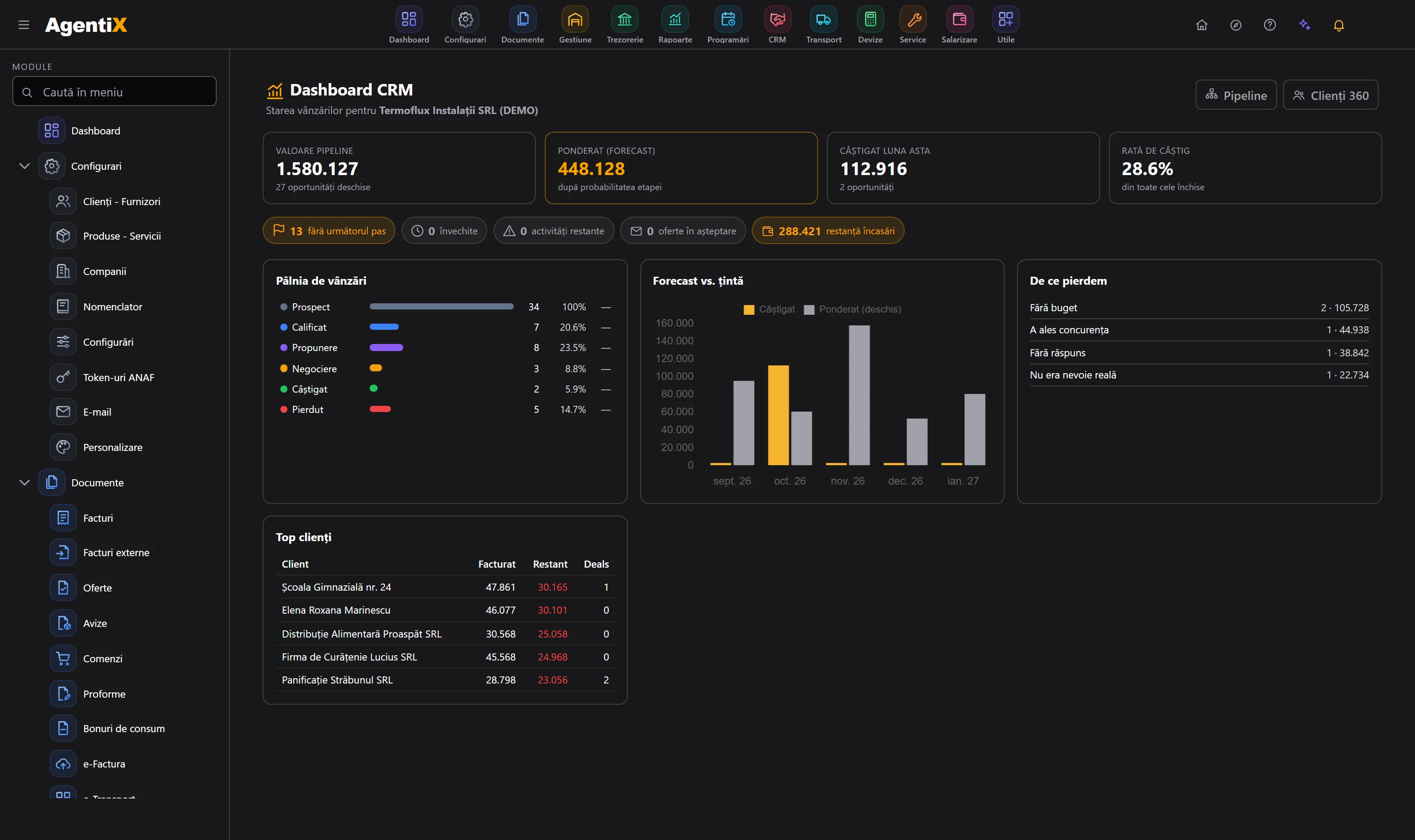
Task: Open Facturi externe sidebar item
Action: 116,553
